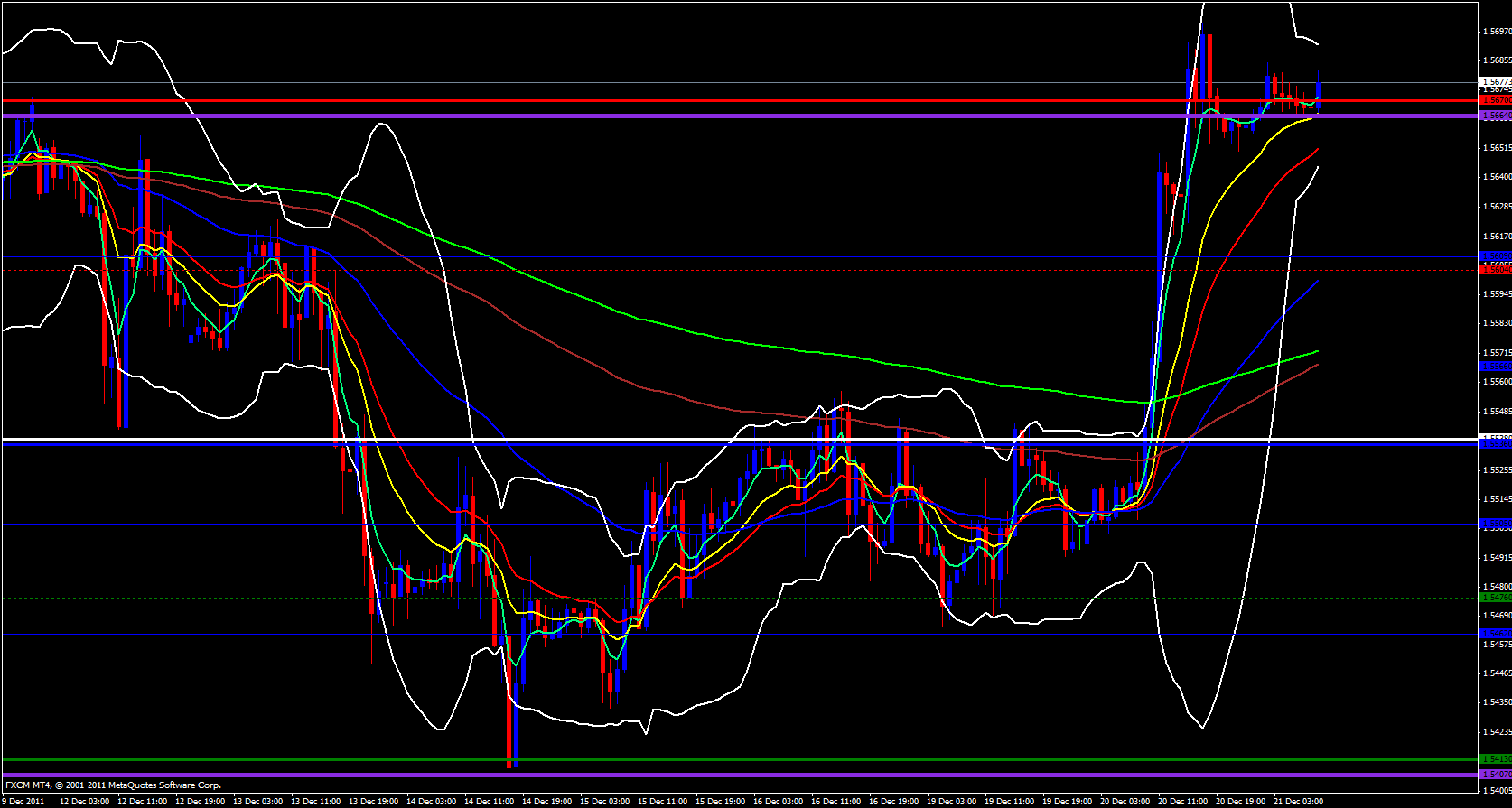Screen dimensions: 1512x808
Task: Click the 19 Dec 11:00 time axis label
Action: pyautogui.click(x=1009, y=801)
